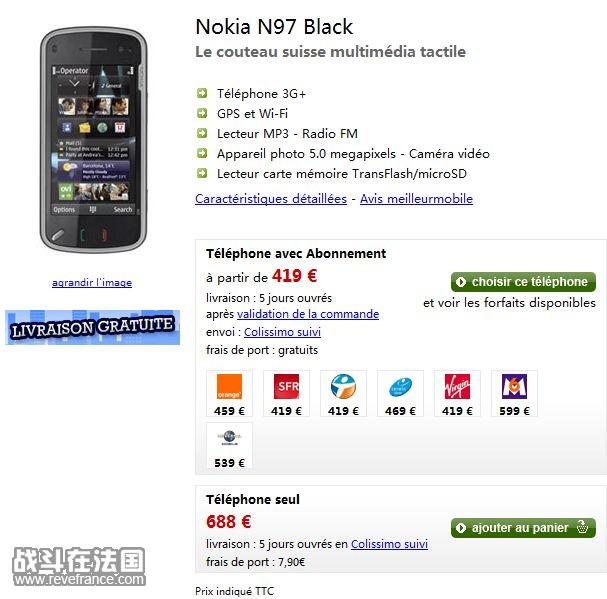The image size is (607, 599).
Task: Click the green arrow beside GPS et Wi-Fi
Action: (x=202, y=113)
